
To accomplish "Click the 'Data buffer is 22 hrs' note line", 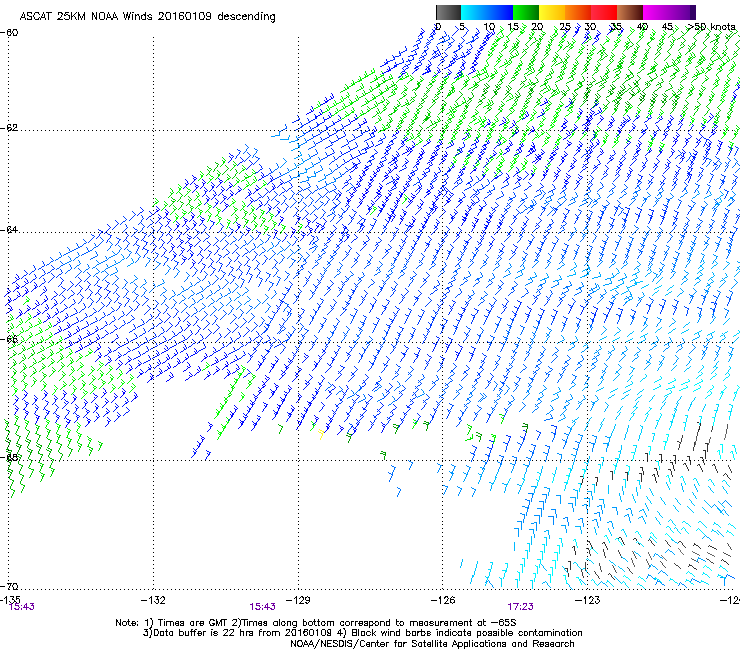I will coord(362,633).
